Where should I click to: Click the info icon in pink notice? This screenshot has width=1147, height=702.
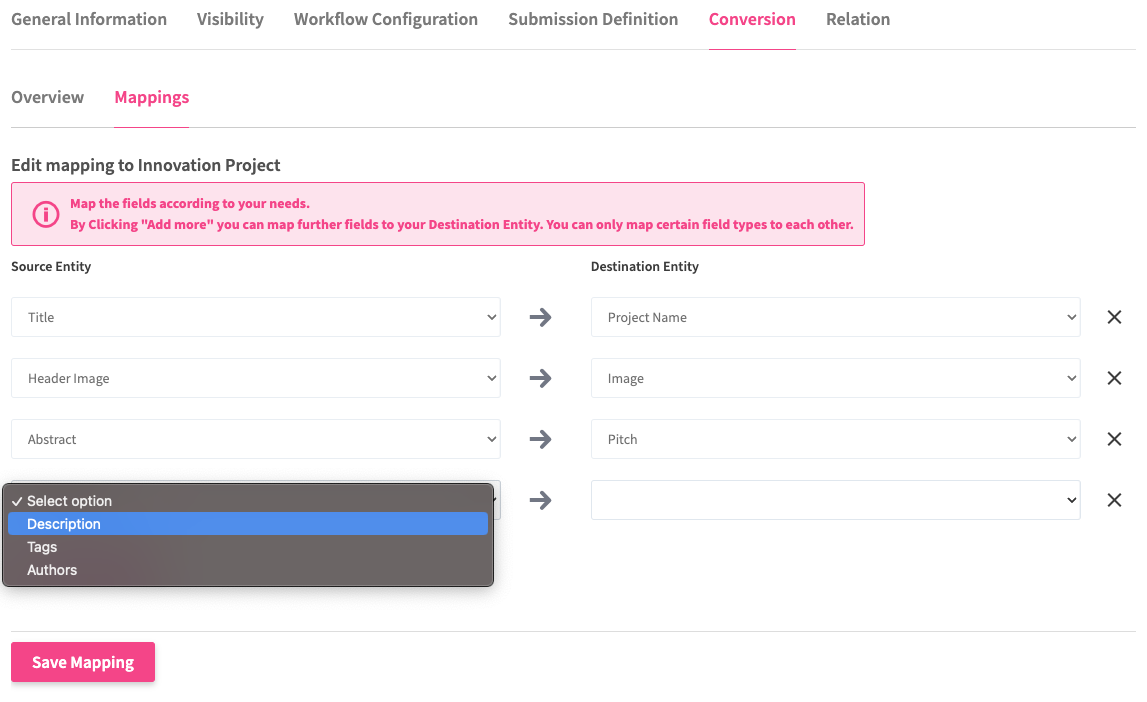click(46, 214)
